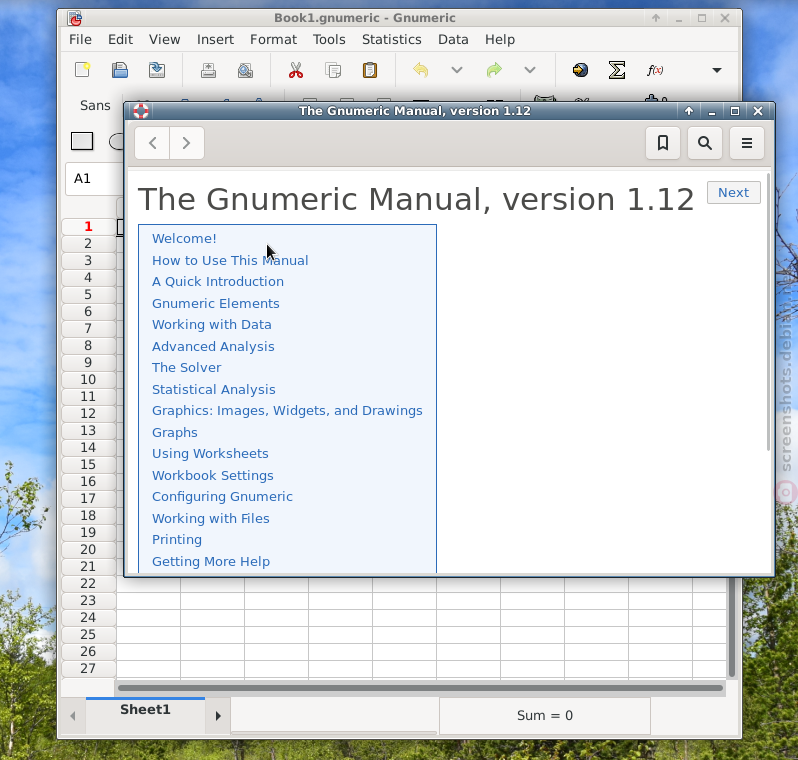The width and height of the screenshot is (798, 760).
Task: Click the Sans font name box
Action: 95,105
